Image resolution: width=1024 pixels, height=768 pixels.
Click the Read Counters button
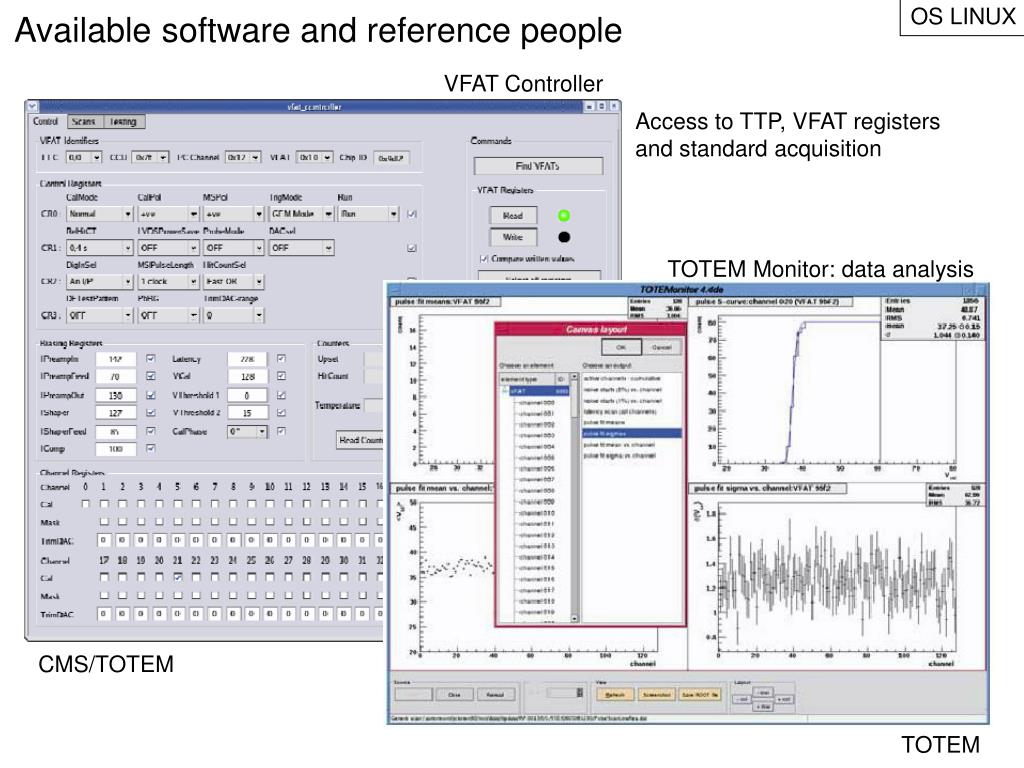coord(360,440)
